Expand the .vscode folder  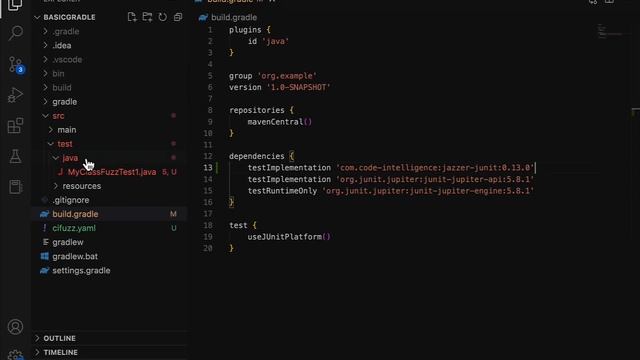pos(67,60)
